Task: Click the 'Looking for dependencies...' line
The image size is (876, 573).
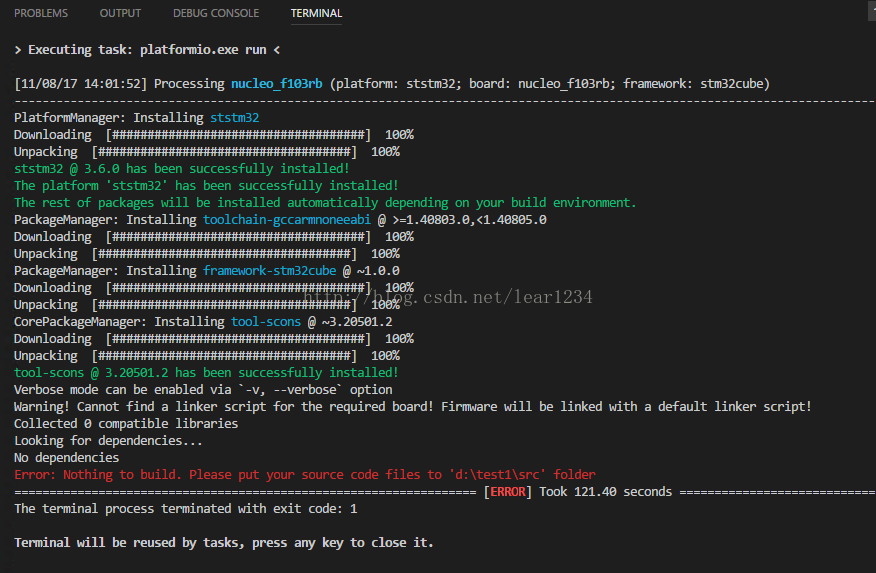Action: pyautogui.click(x=108, y=441)
